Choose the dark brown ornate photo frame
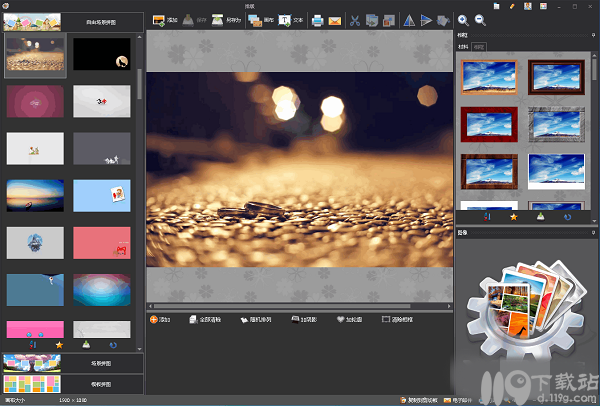The height and width of the screenshot is (406, 600). point(556,77)
